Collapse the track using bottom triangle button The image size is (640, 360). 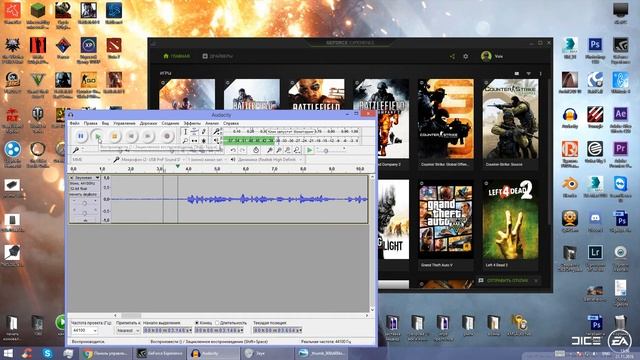point(85,220)
